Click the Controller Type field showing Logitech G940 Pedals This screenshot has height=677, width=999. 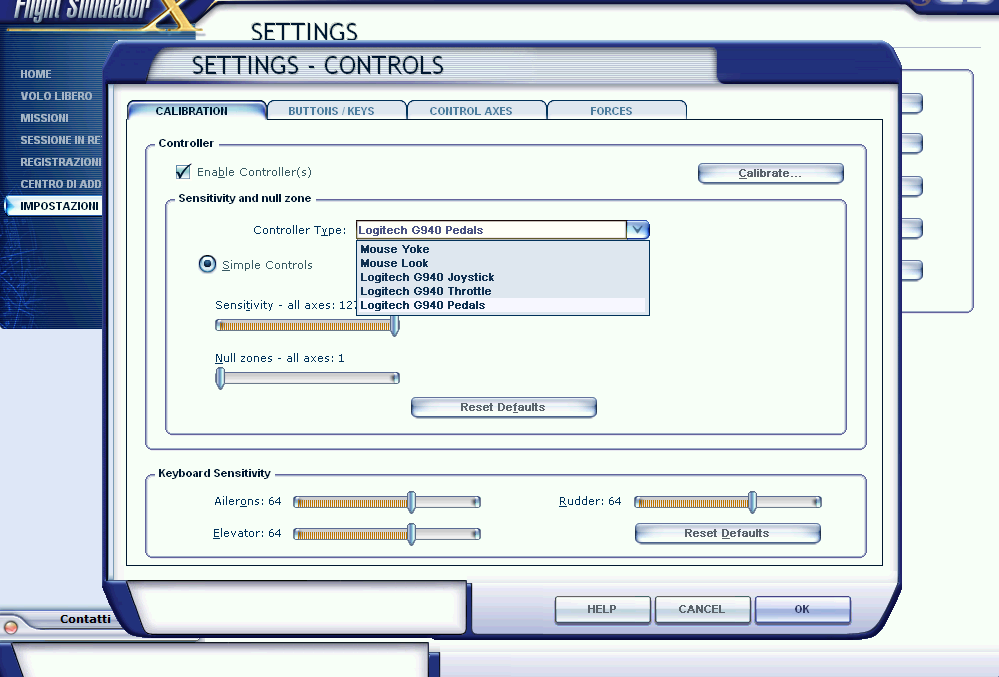click(x=491, y=229)
